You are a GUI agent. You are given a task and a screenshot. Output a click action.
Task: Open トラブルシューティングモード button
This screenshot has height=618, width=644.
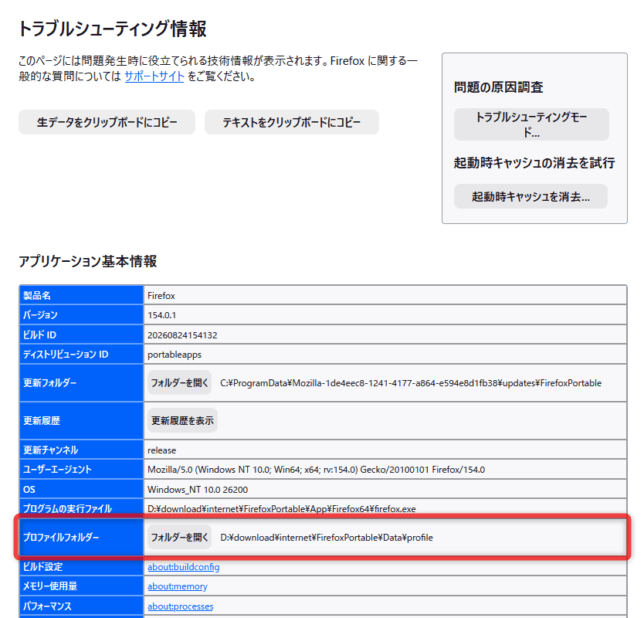pos(531,124)
